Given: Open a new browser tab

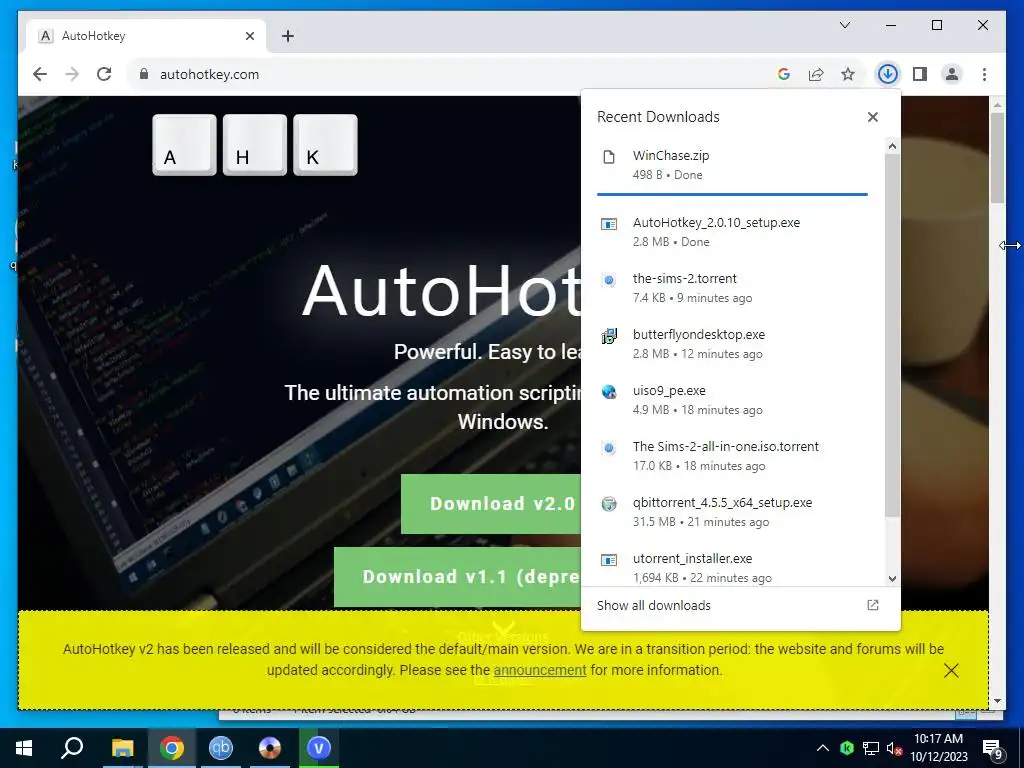Looking at the screenshot, I should click(288, 36).
